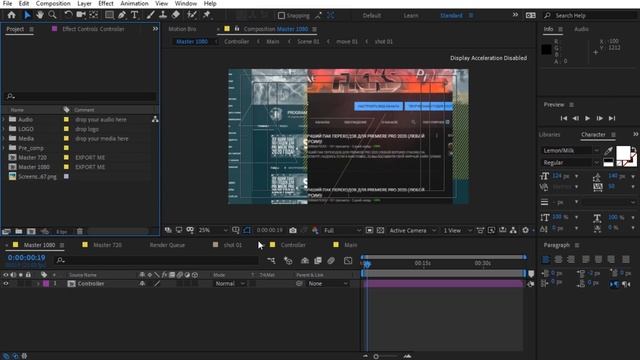Screen dimensions: 640x360
Task: Expand the Audio folder in Project
Action: point(4,120)
